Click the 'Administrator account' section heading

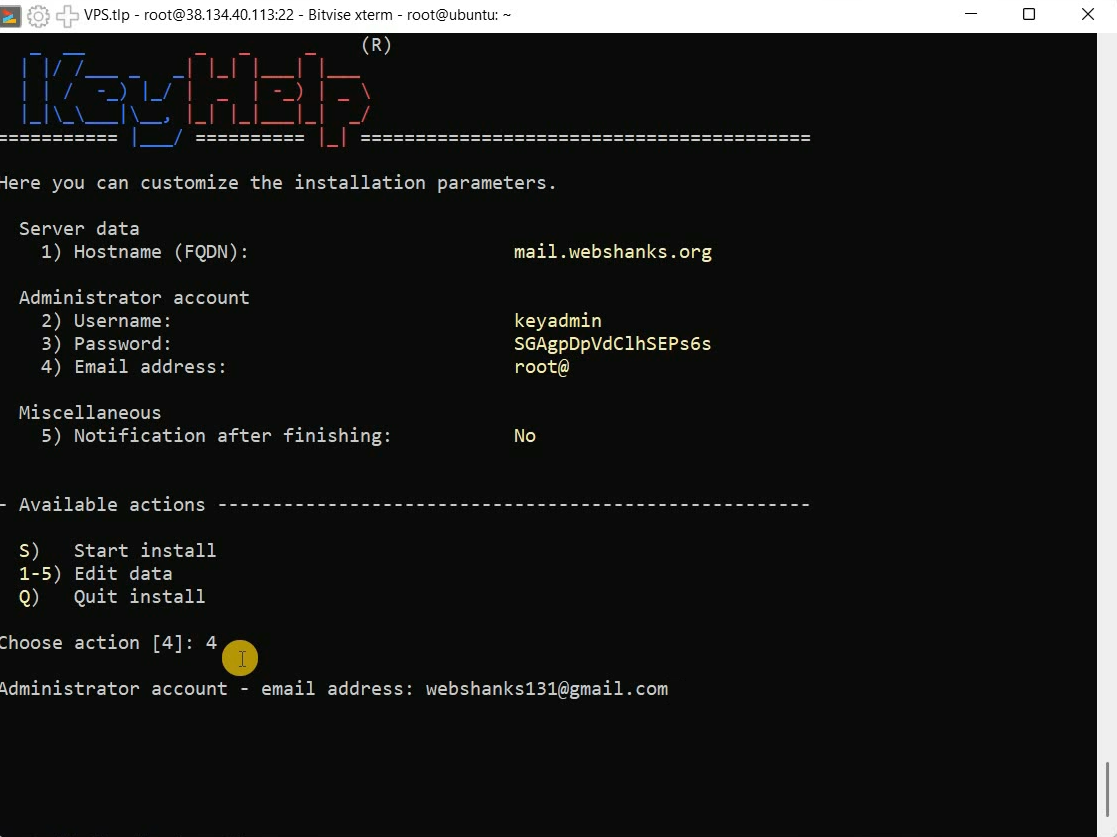134,298
